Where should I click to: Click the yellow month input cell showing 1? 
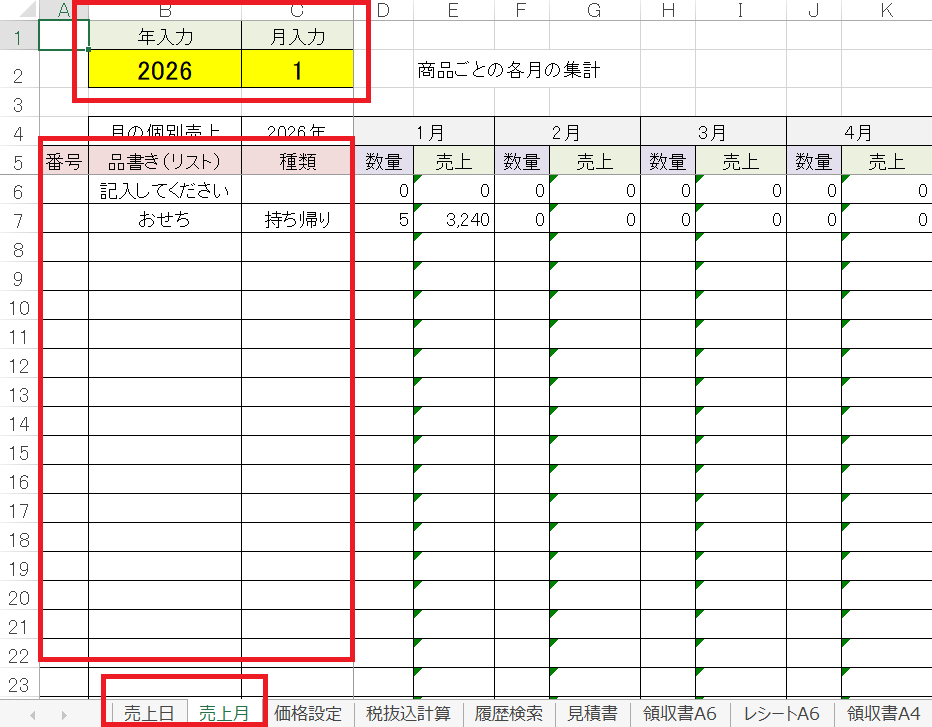297,71
